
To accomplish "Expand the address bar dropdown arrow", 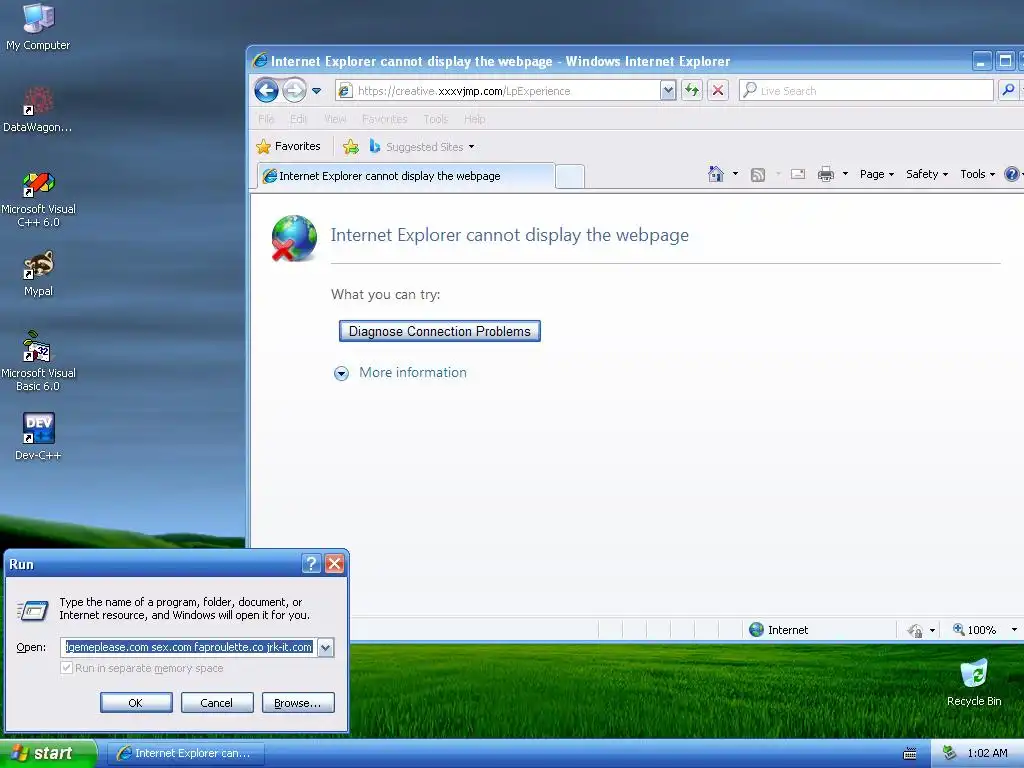I will tap(667, 91).
